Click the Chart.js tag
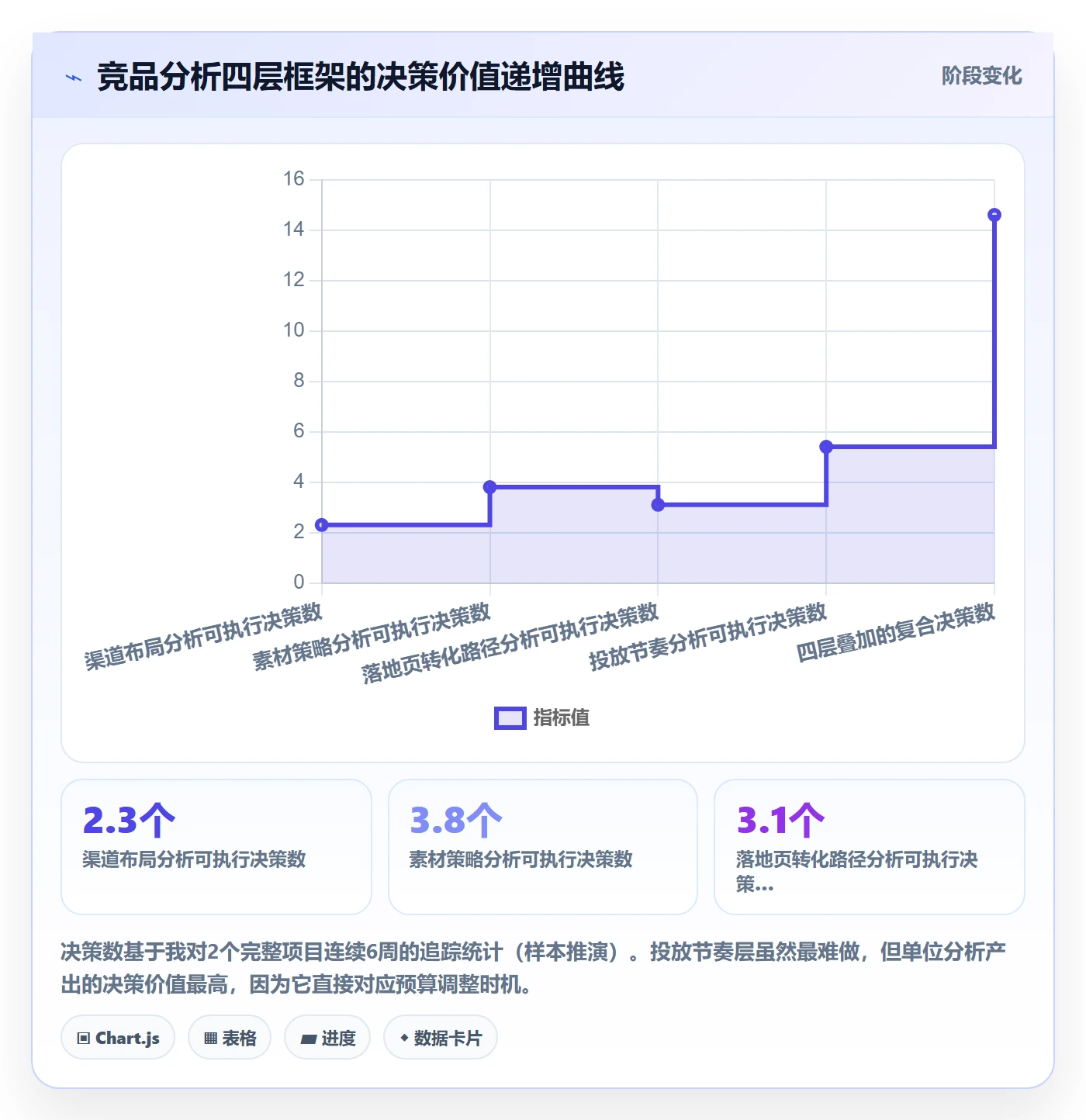Image resolution: width=1086 pixels, height=1120 pixels. [x=118, y=1038]
